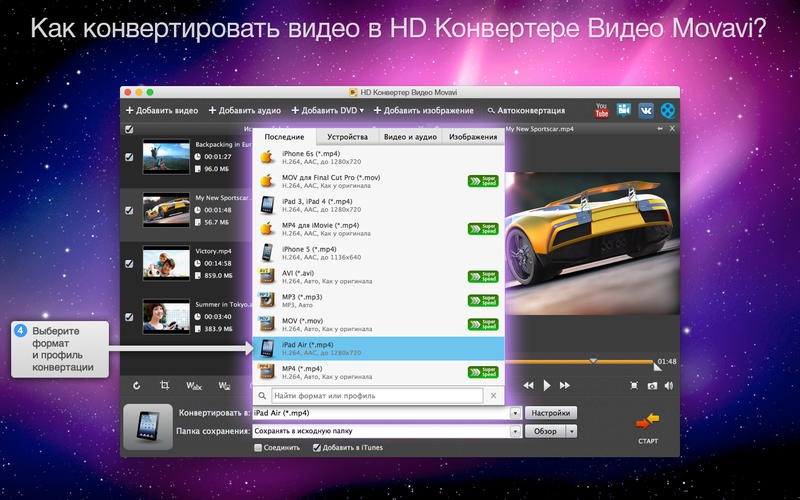The image size is (800, 500).
Task: Toggle the Victory.mp4 file checkbox
Action: point(129,264)
